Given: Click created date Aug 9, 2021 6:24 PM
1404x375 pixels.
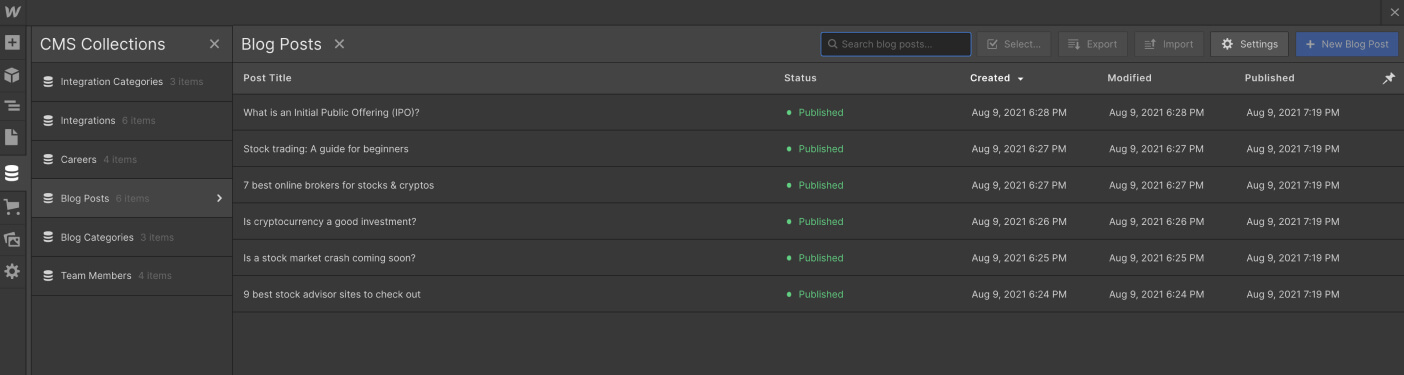Looking at the screenshot, I should pyautogui.click(x=1019, y=295).
